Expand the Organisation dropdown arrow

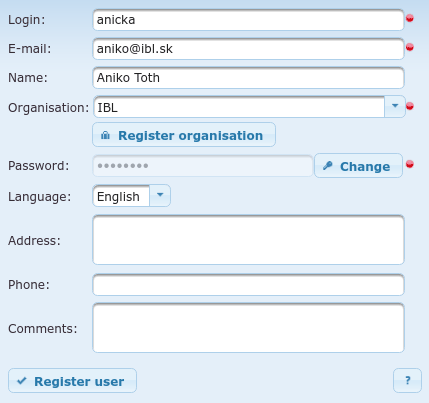click(395, 106)
